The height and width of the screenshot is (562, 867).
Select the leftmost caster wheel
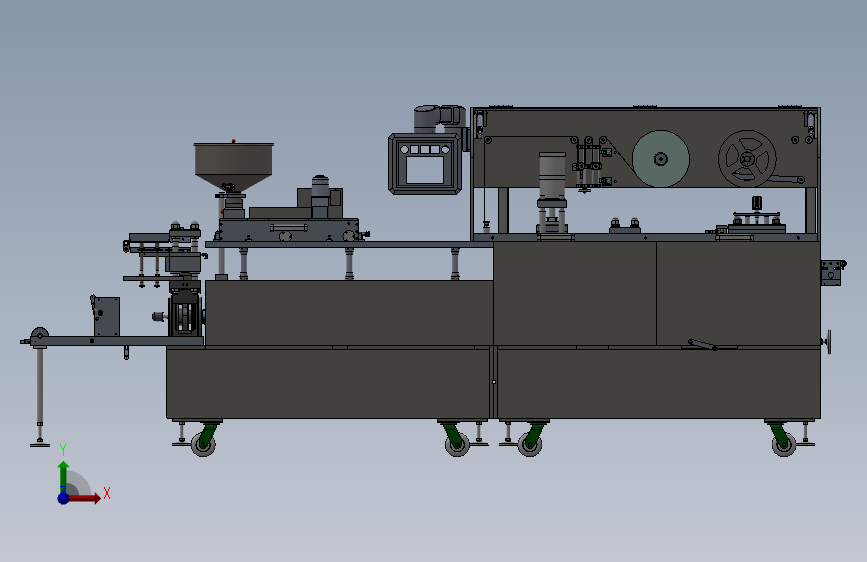tap(203, 444)
